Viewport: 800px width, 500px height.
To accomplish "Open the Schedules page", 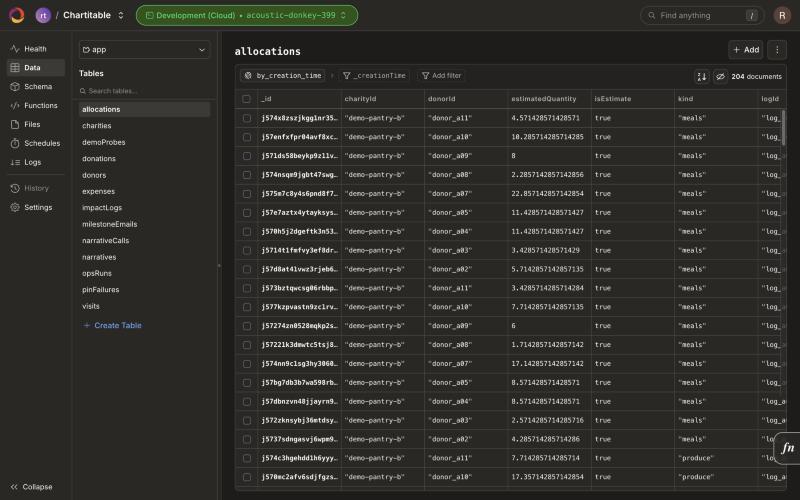I will tap(36, 143).
